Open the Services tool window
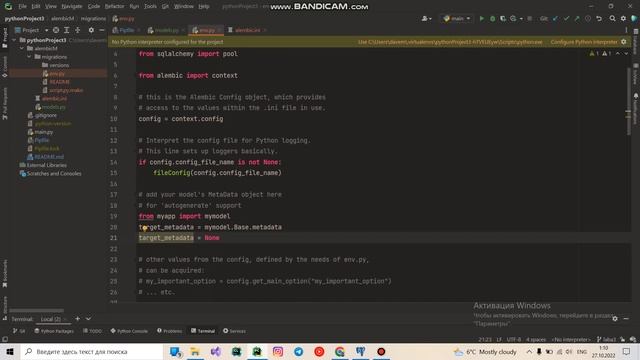Image resolution: width=640 pixels, height=360 pixels. click(234, 331)
